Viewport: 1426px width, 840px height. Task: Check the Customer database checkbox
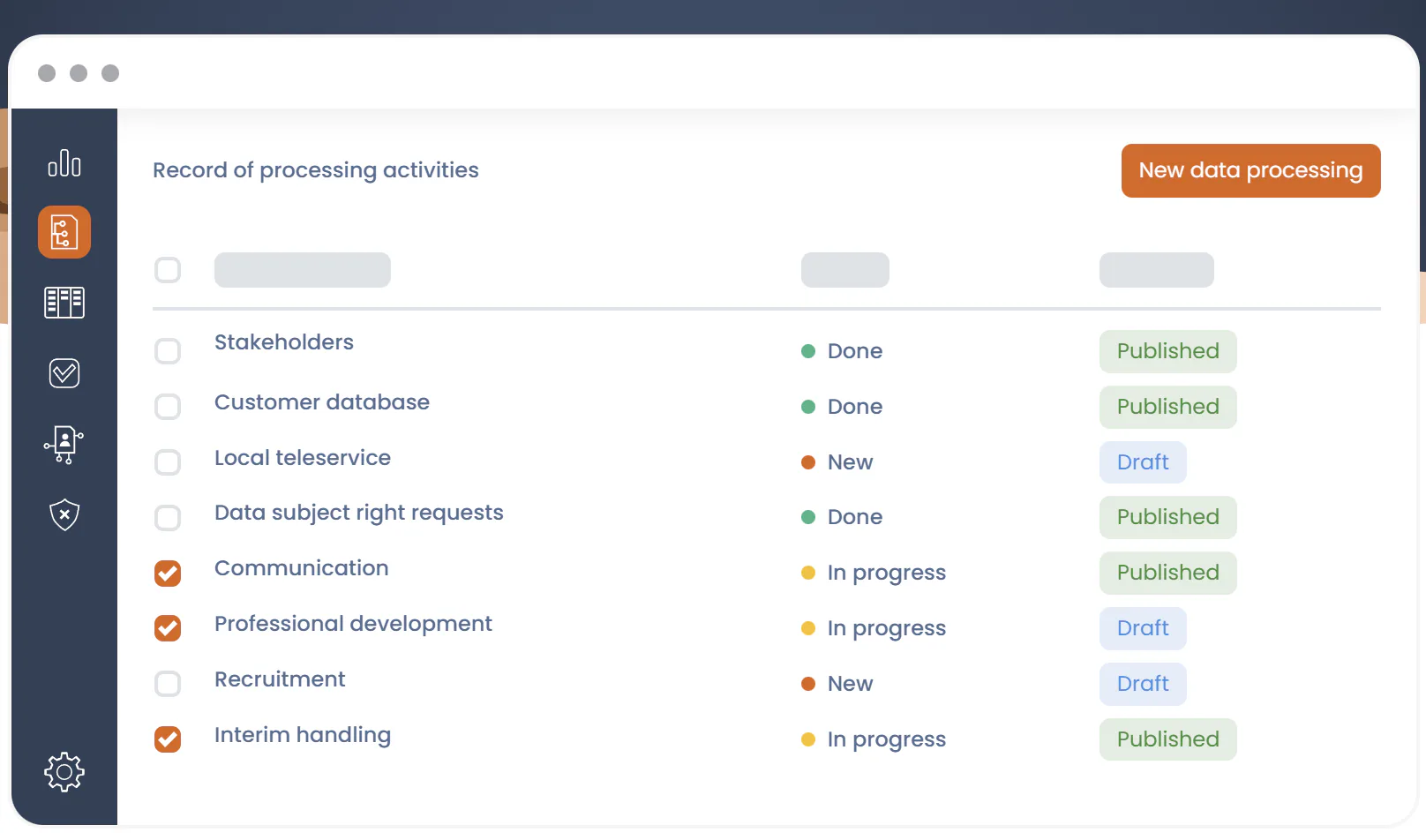coord(168,407)
